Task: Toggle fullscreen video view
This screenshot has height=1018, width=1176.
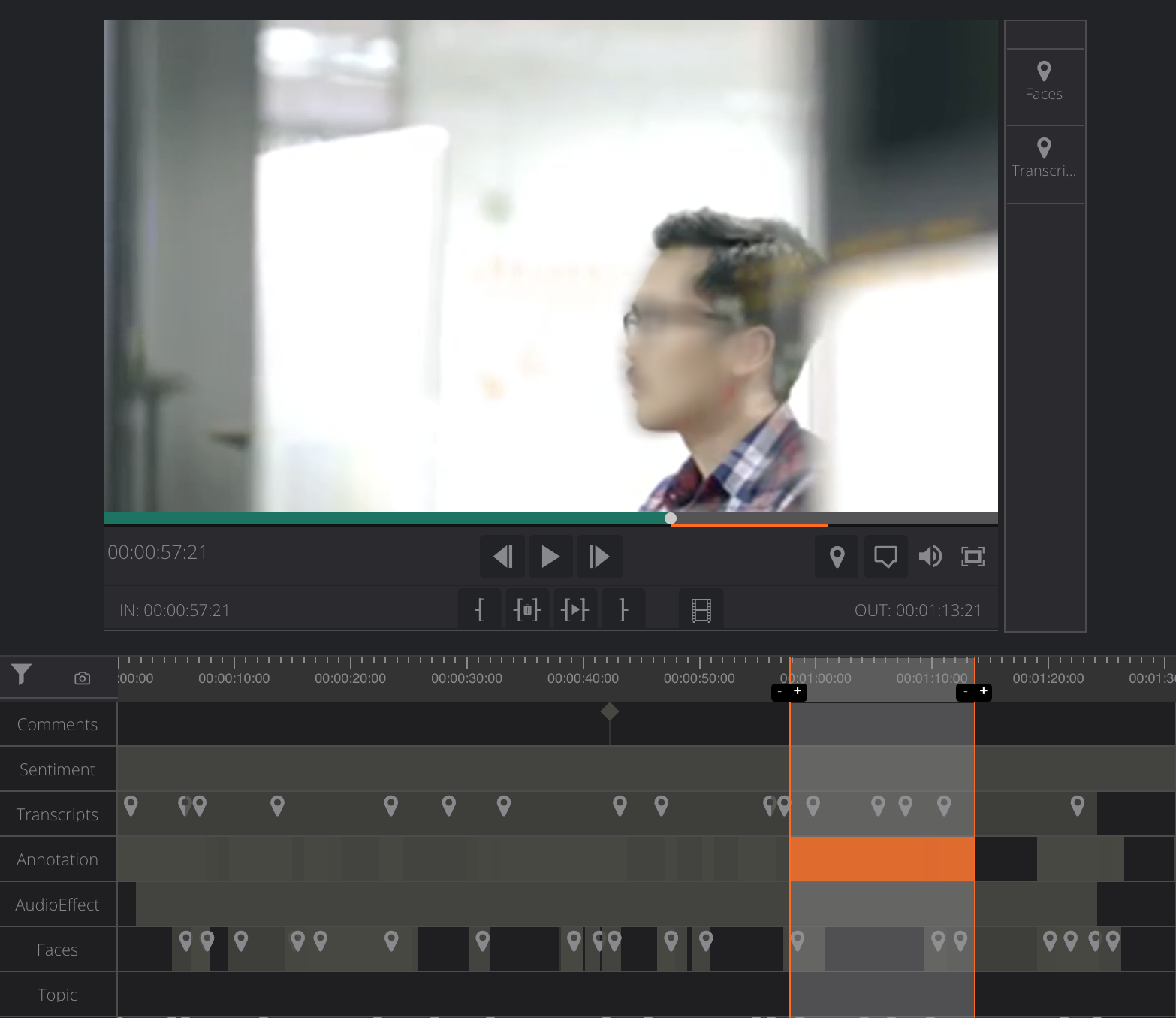Action: pos(972,557)
